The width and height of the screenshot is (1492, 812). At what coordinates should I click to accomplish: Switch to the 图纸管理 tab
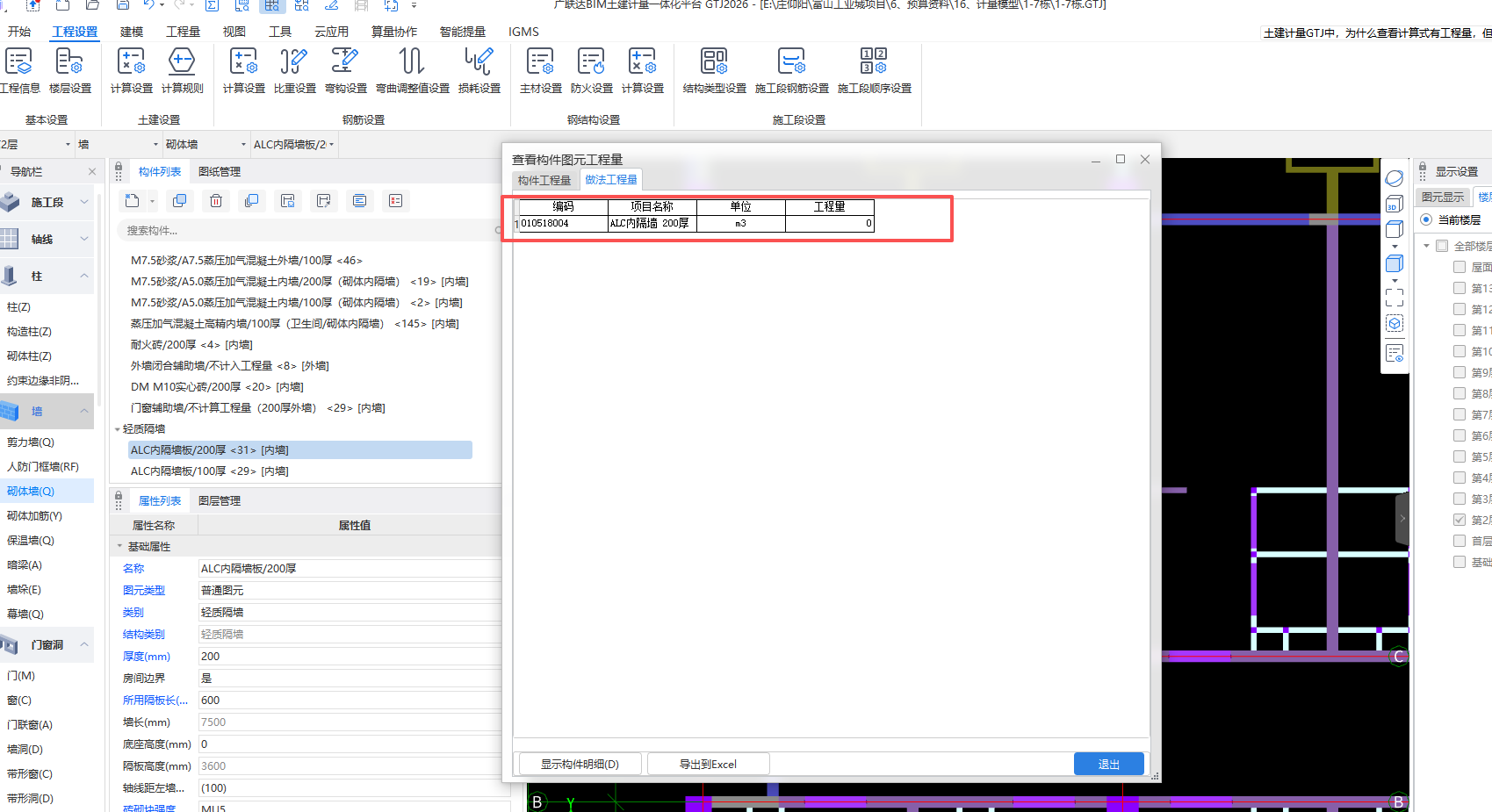pos(220,172)
